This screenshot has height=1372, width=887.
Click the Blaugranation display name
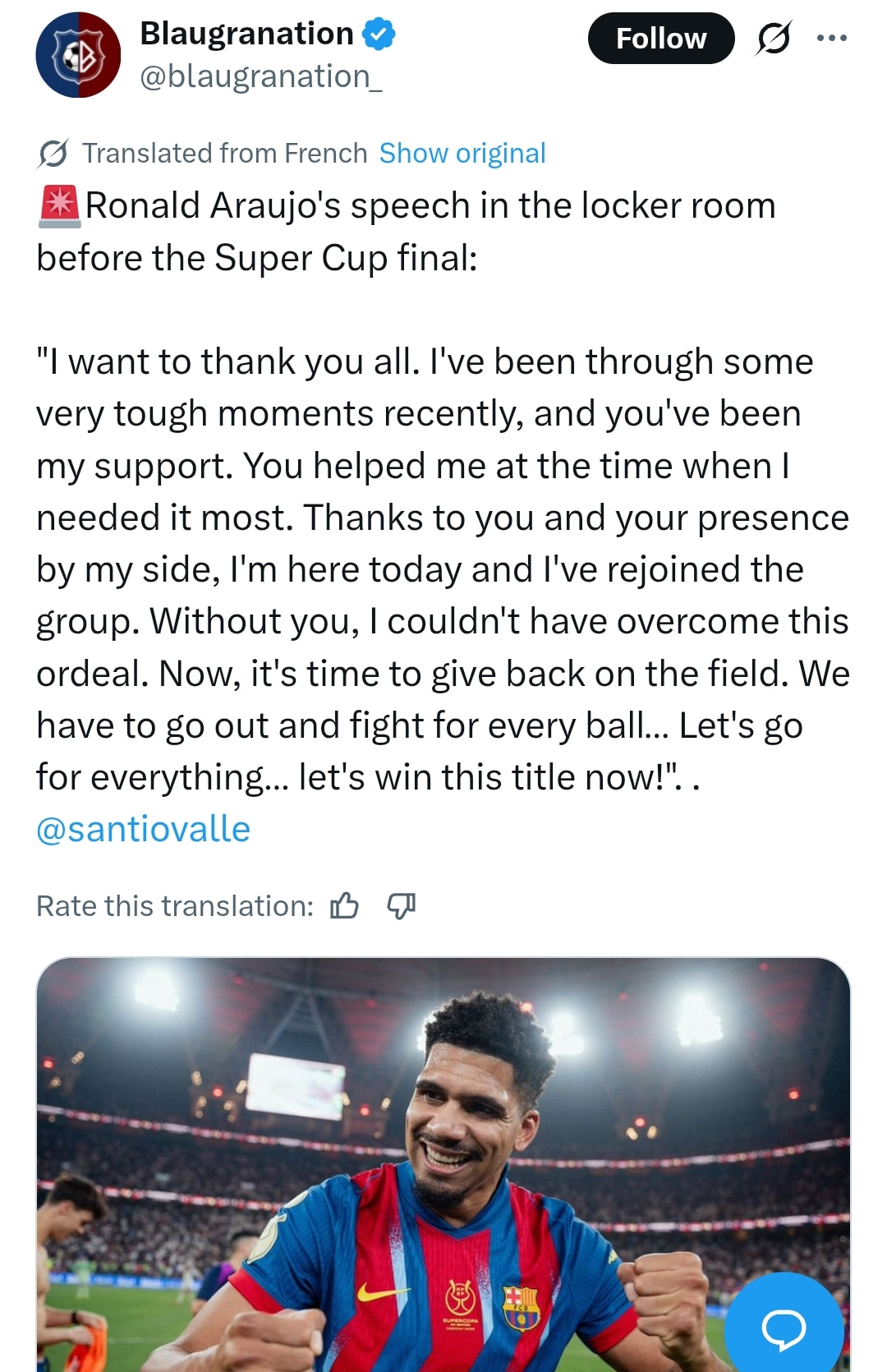pos(246,34)
